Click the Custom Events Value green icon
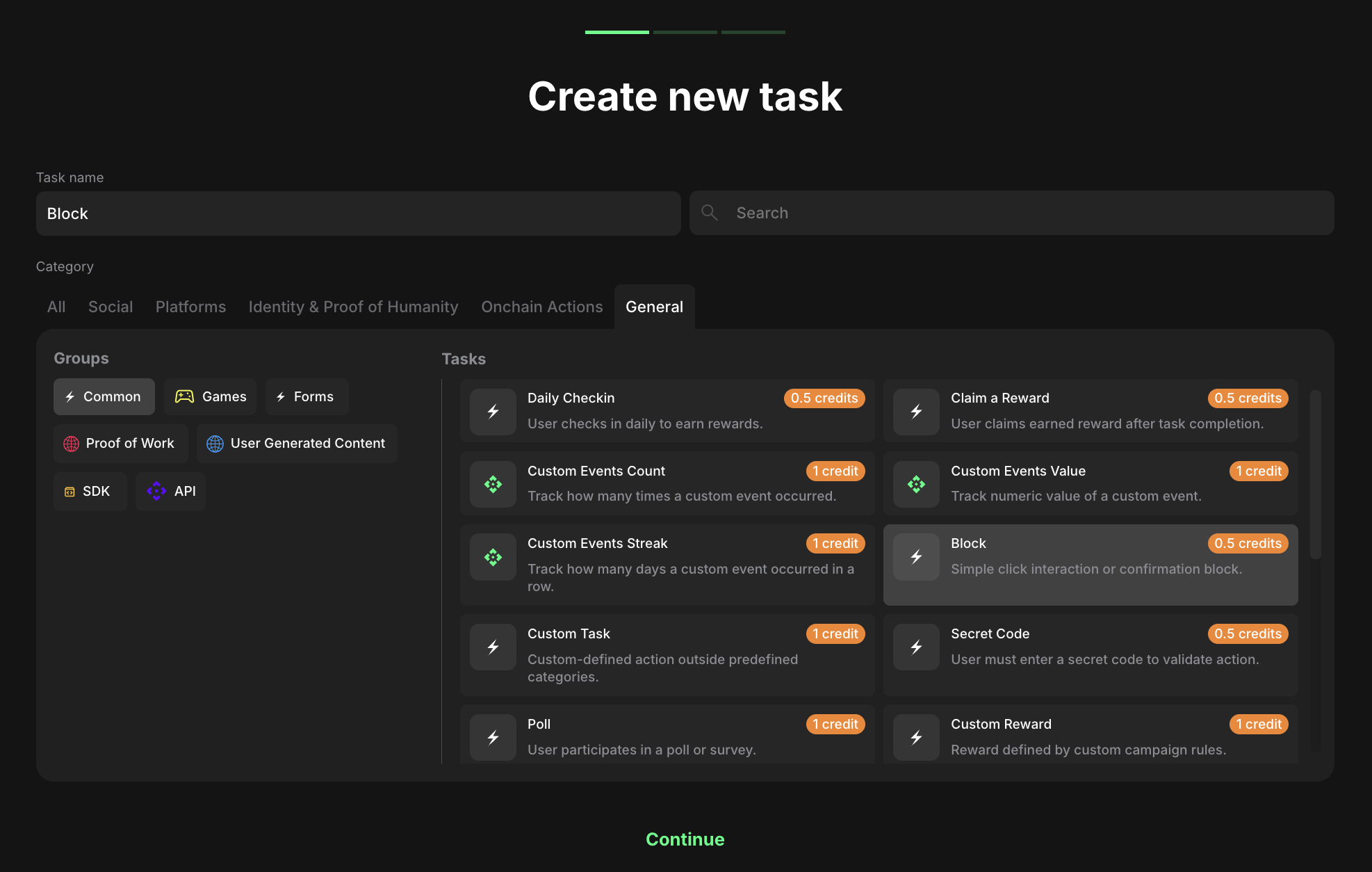Viewport: 1372px width, 872px height. pyautogui.click(x=916, y=484)
